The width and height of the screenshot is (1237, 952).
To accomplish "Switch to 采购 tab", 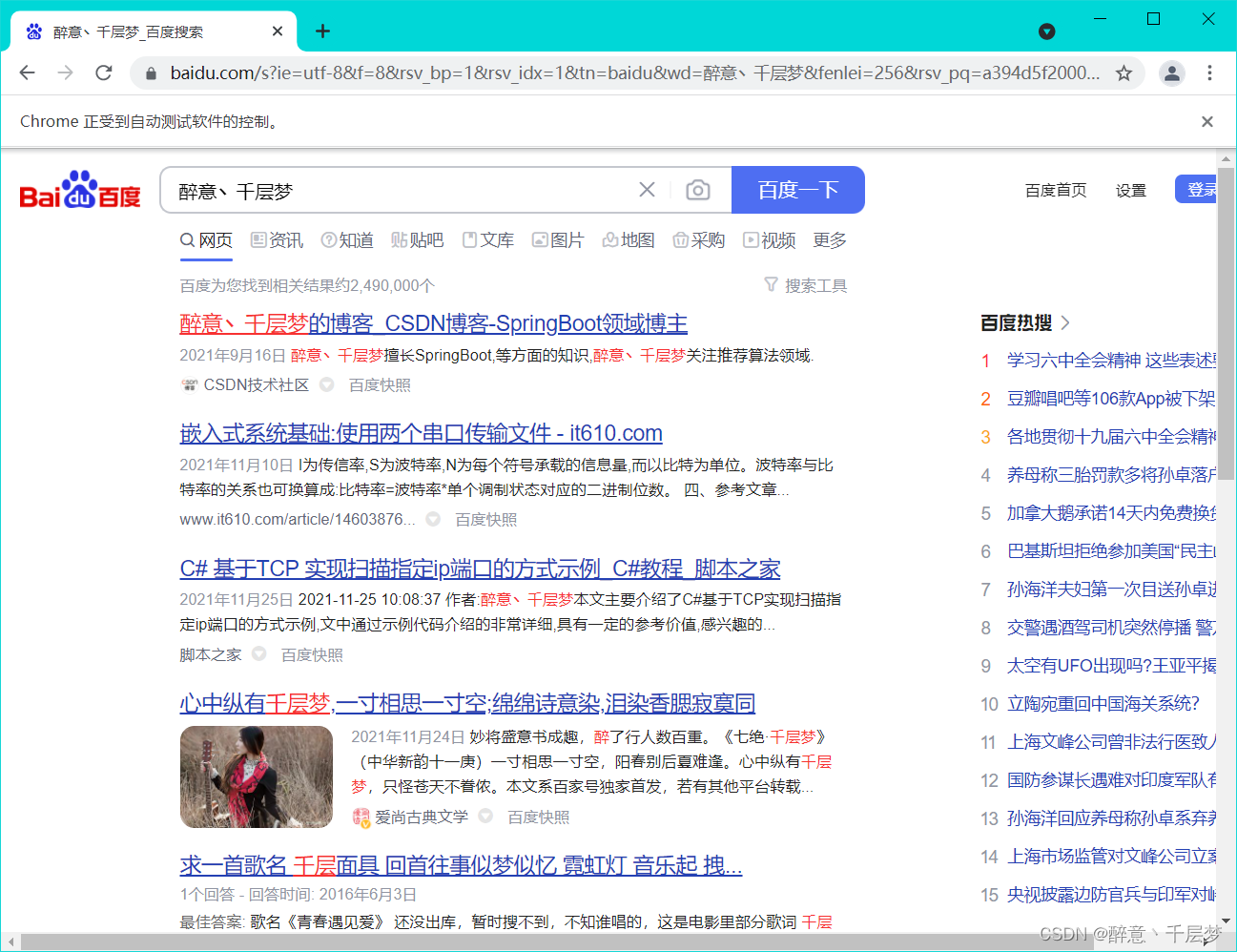I will (x=699, y=240).
